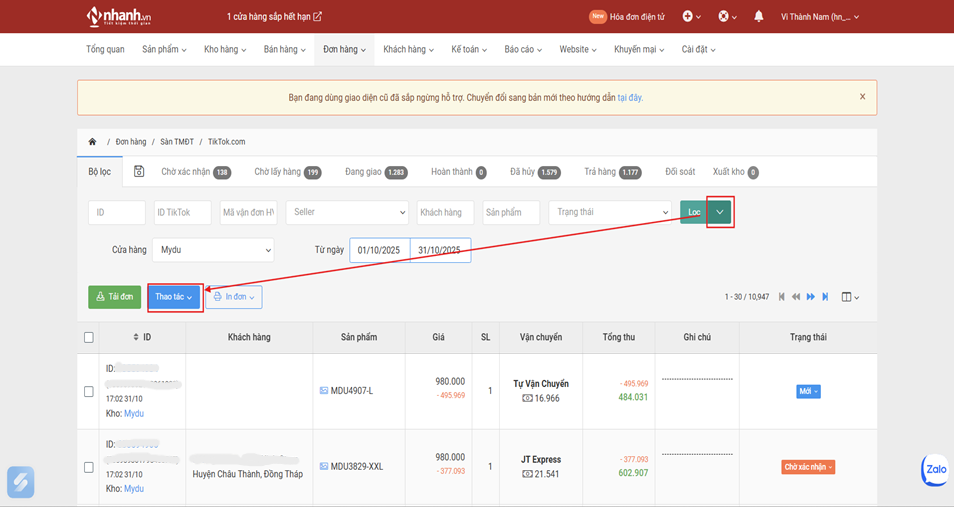
Task: Go to previous page of orders
Action: pos(796,297)
